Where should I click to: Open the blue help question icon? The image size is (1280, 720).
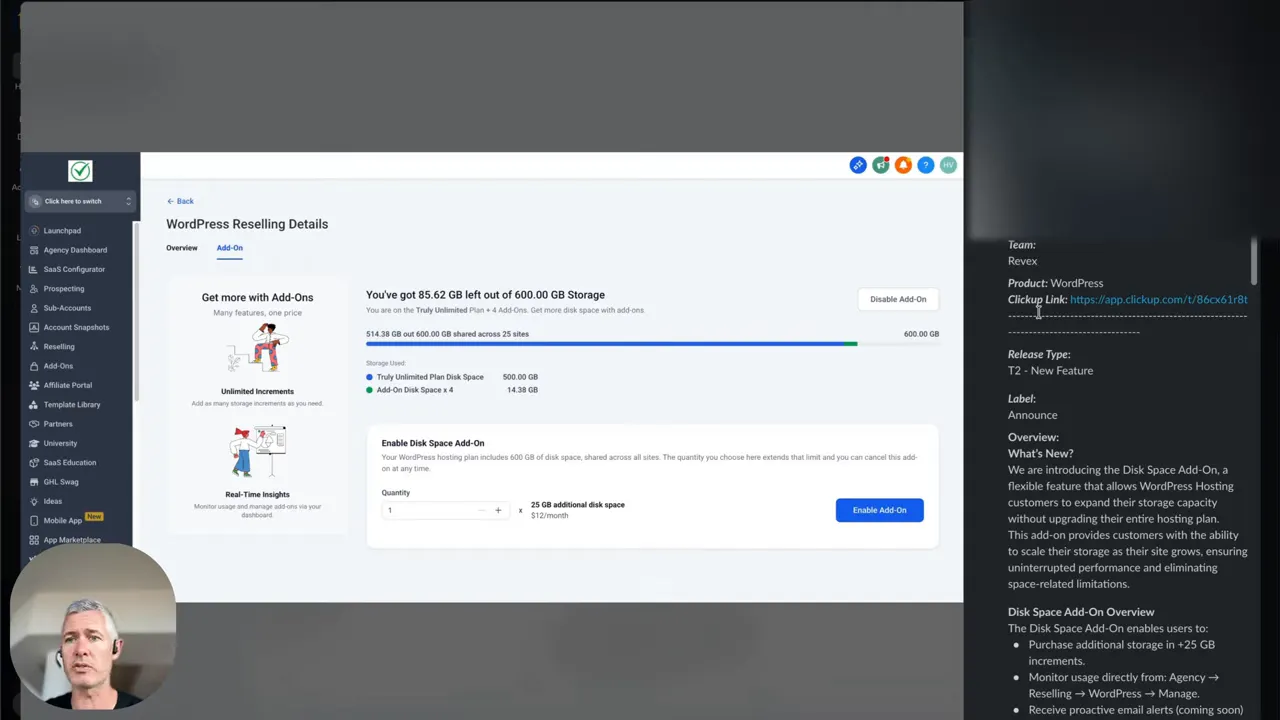pos(926,165)
